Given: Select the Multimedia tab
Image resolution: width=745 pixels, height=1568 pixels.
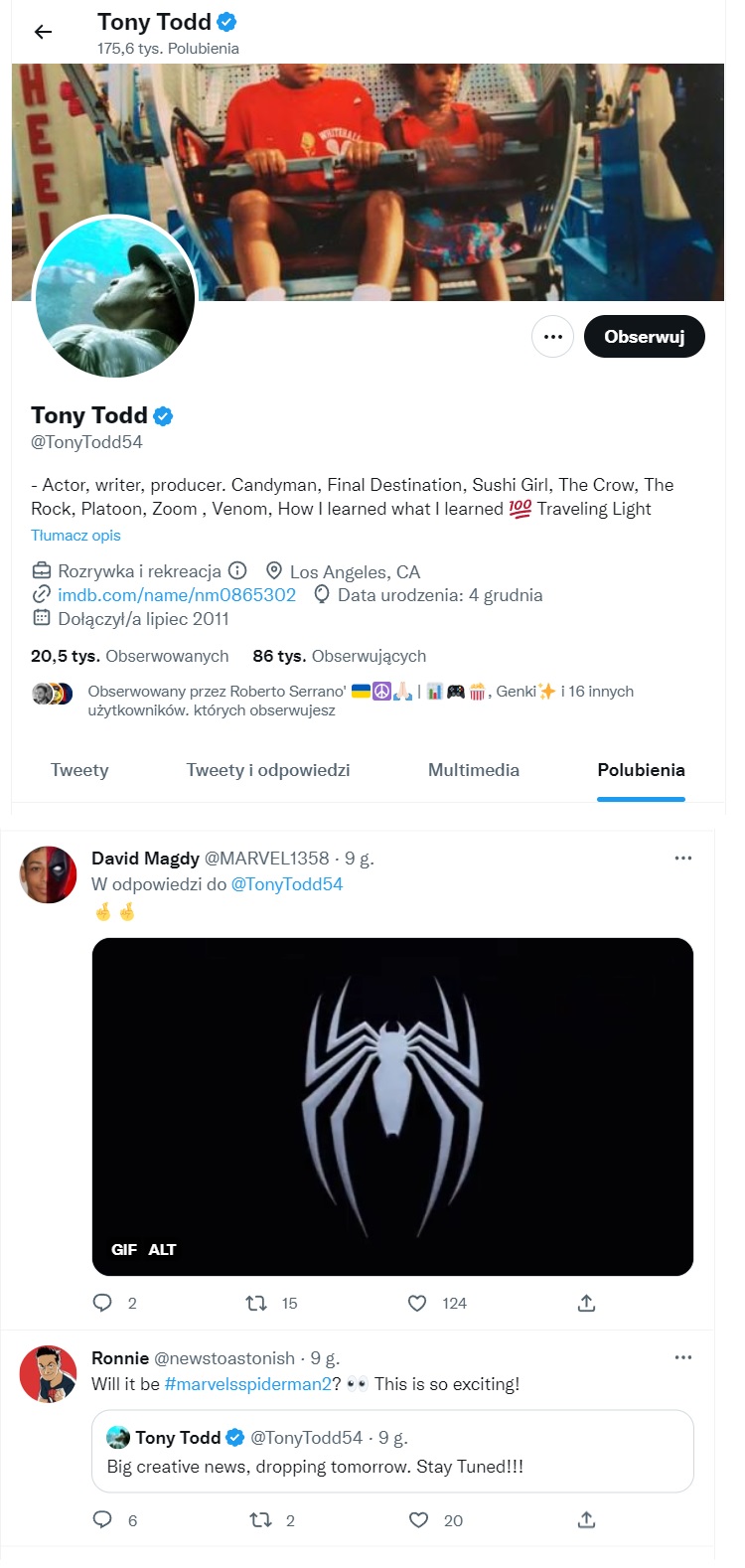Looking at the screenshot, I should click(x=474, y=770).
